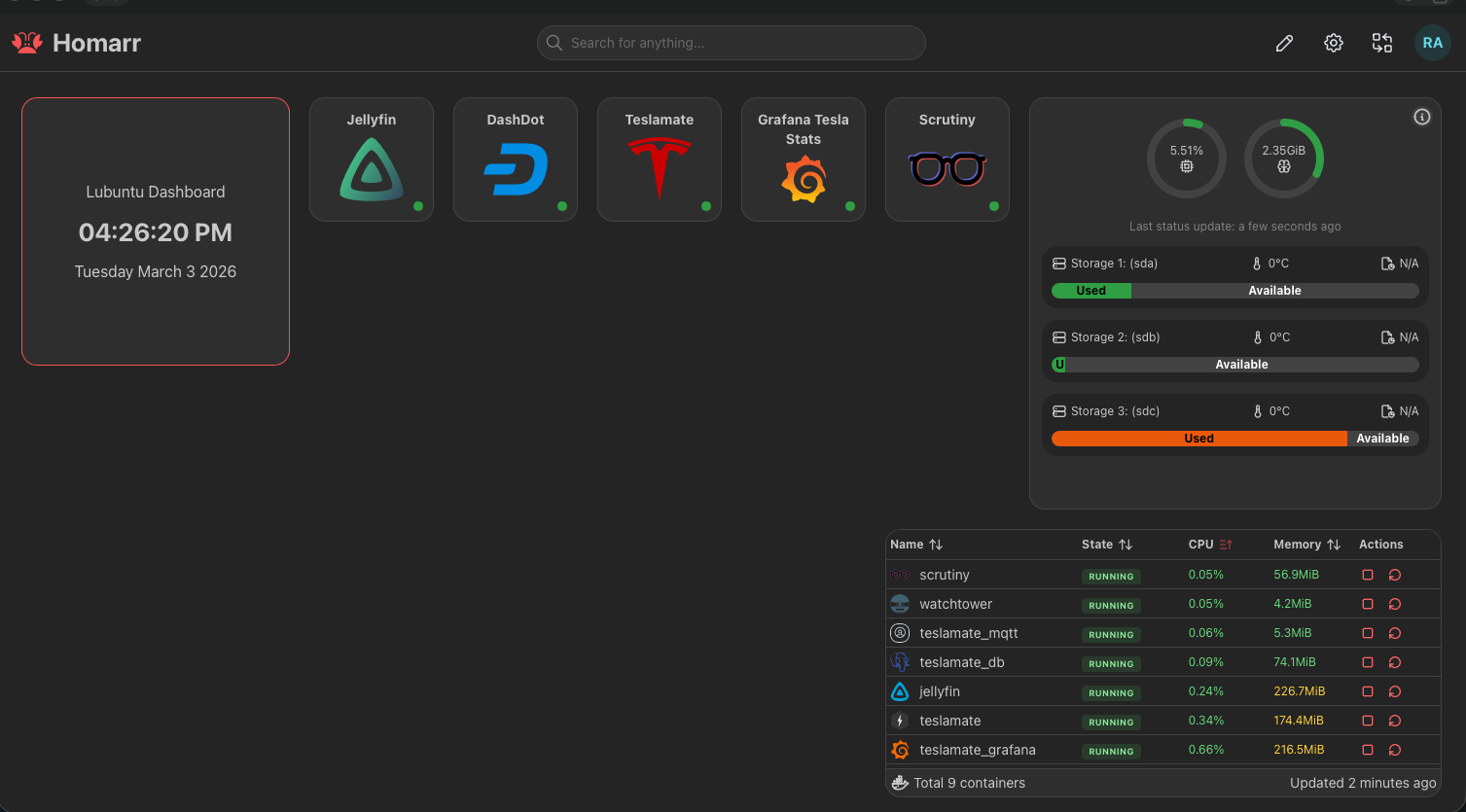Show system info via the info icon
Image resolution: width=1466 pixels, height=812 pixels.
[x=1422, y=117]
